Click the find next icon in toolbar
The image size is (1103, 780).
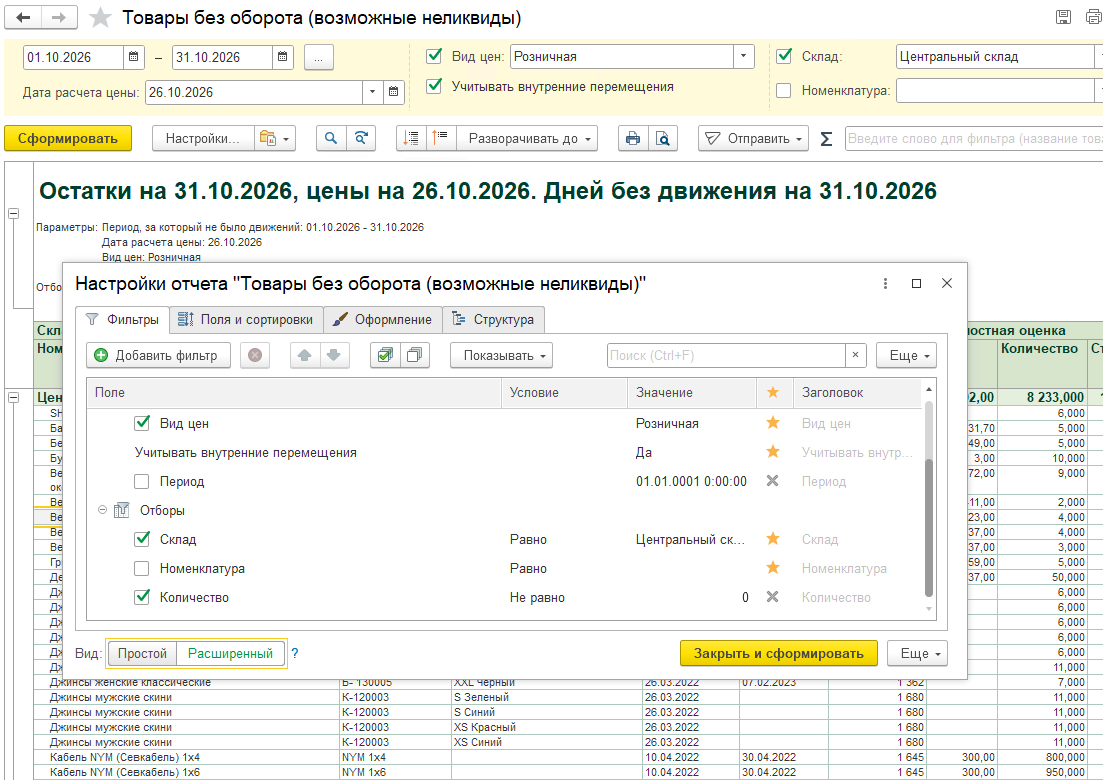pyautogui.click(x=361, y=139)
